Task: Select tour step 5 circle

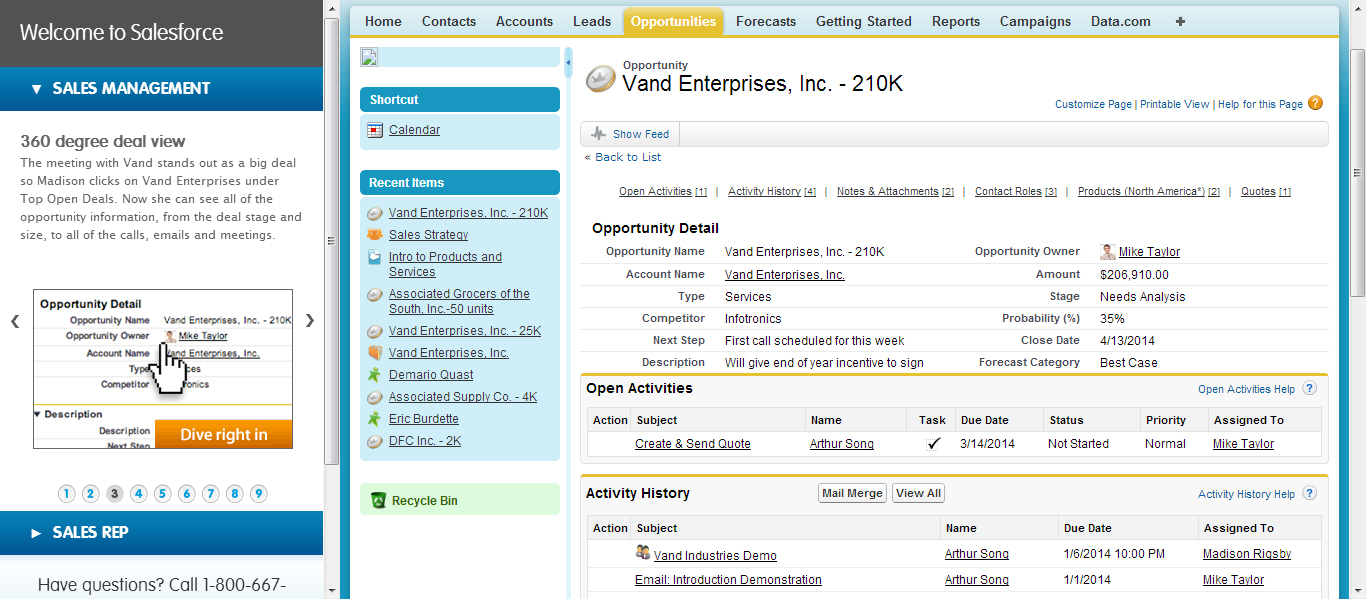Action: click(163, 493)
